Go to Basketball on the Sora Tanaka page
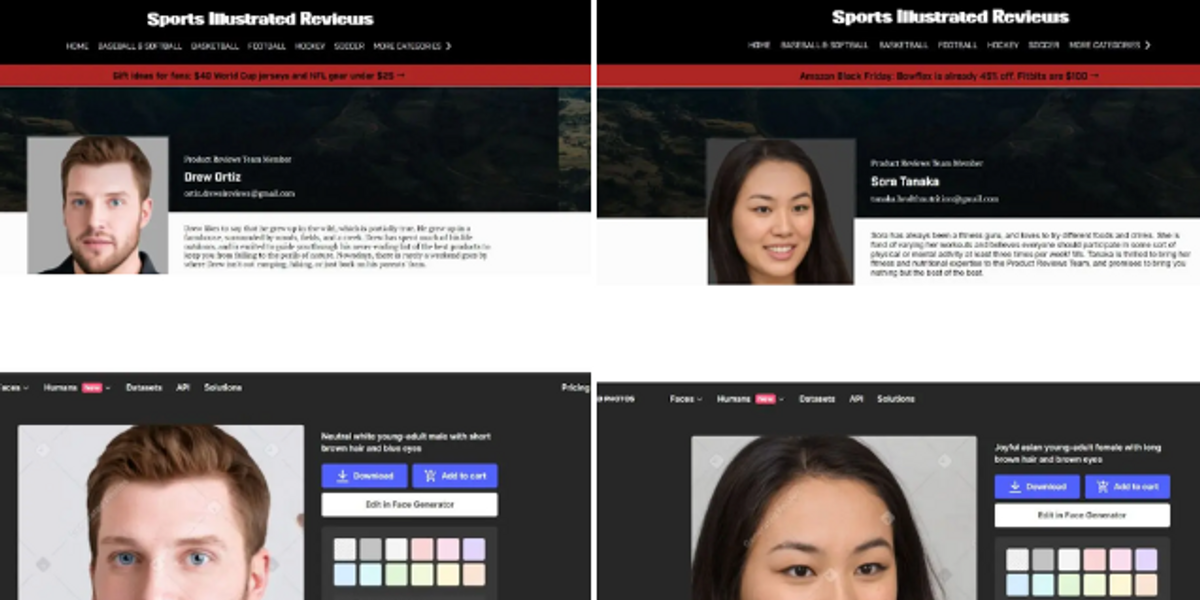 coord(903,45)
